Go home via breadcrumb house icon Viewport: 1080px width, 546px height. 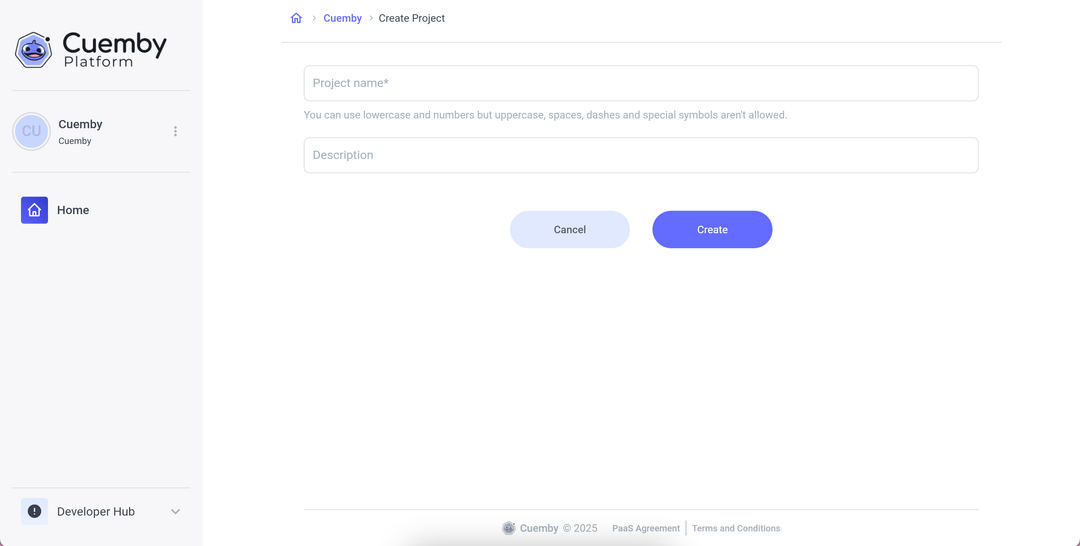296,18
